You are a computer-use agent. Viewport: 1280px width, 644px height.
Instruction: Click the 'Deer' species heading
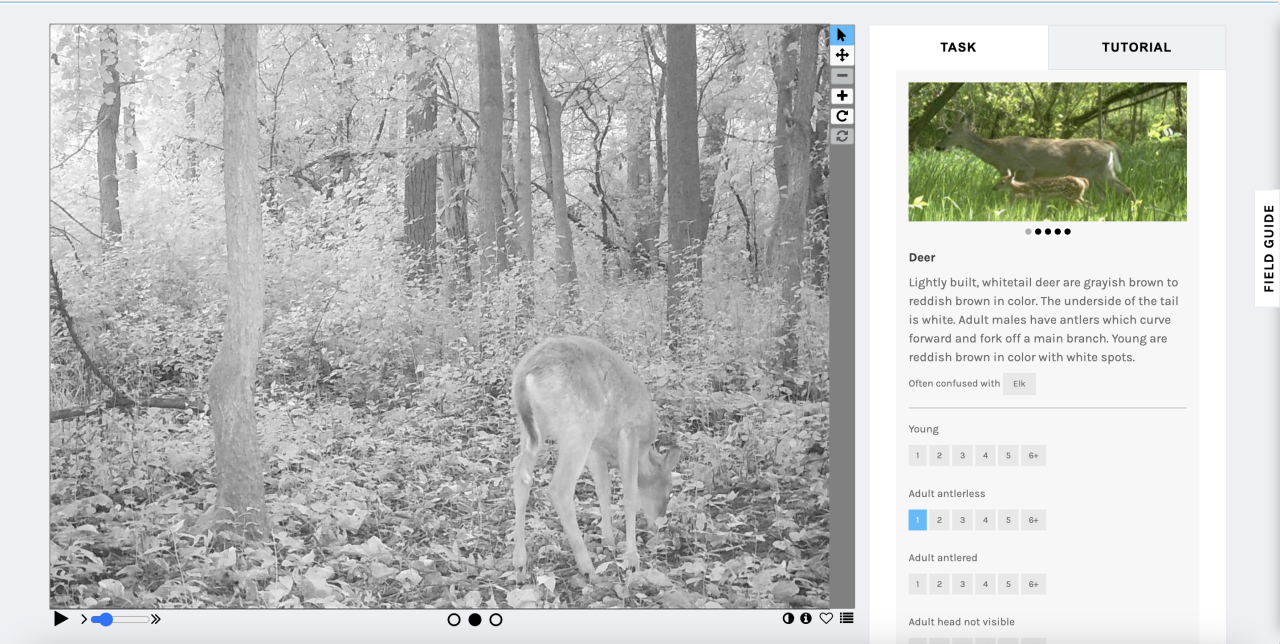click(922, 257)
